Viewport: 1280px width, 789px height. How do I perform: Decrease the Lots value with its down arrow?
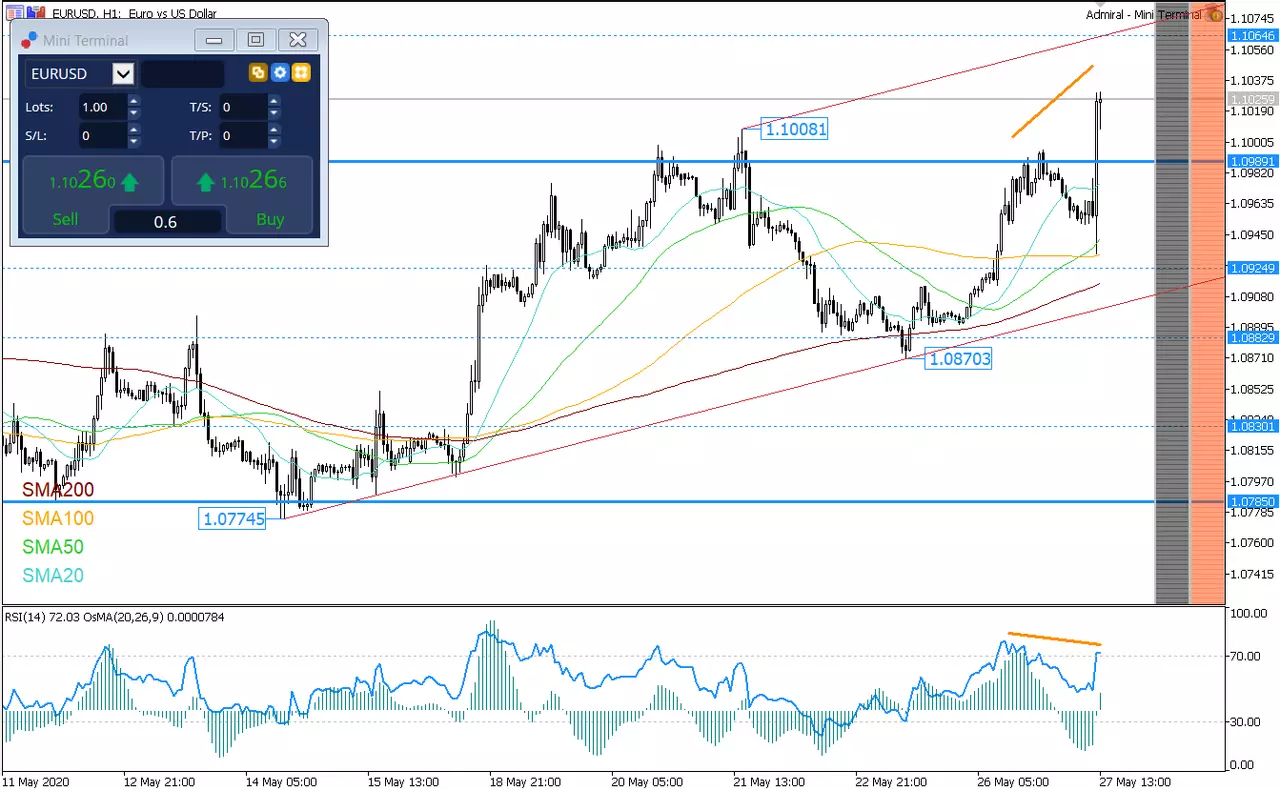134,113
